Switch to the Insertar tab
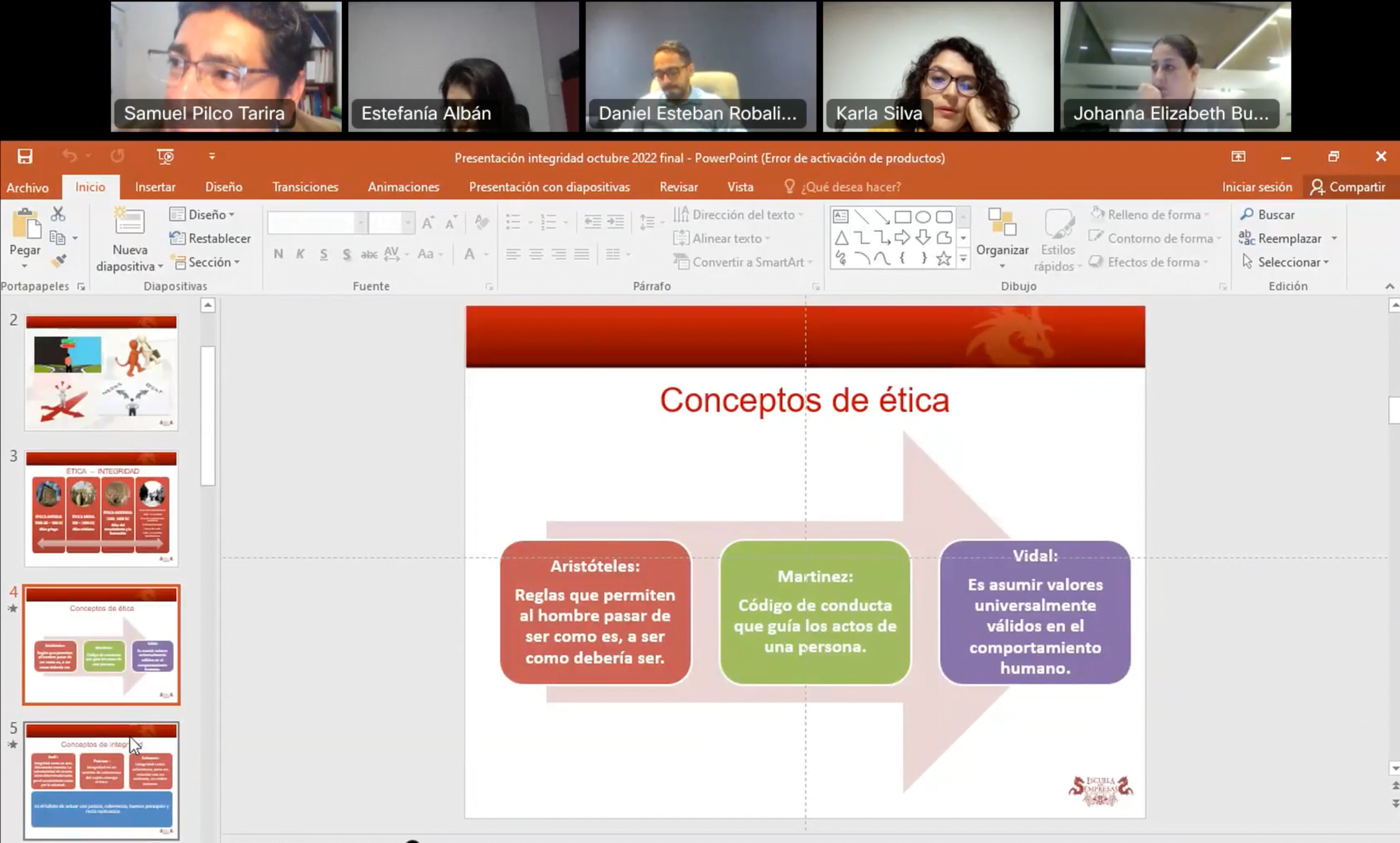1400x843 pixels. point(155,187)
